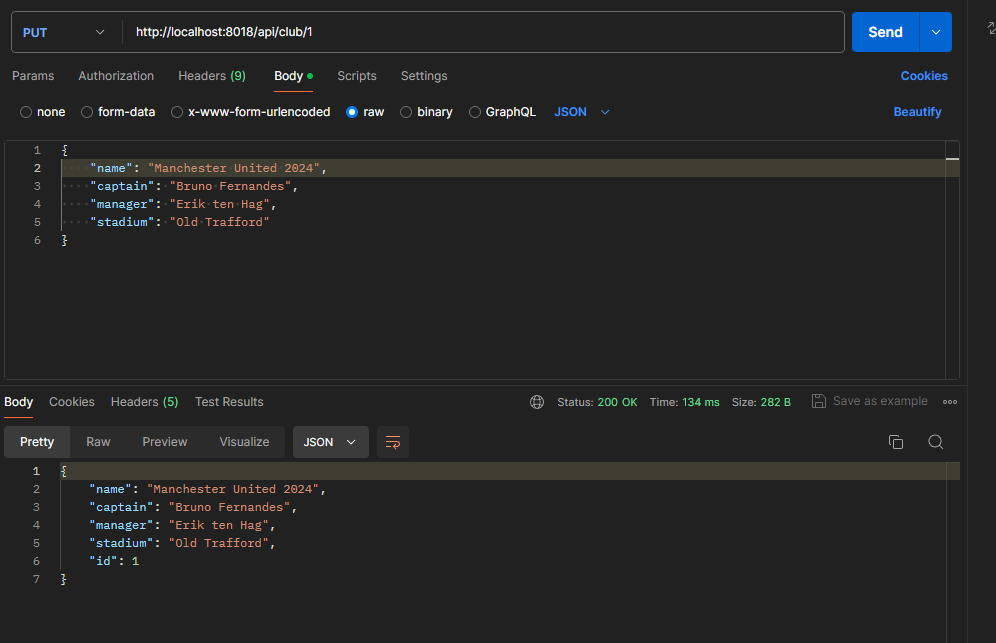
Task: Click "Erik ten Hag" in response body
Action: tap(219, 525)
